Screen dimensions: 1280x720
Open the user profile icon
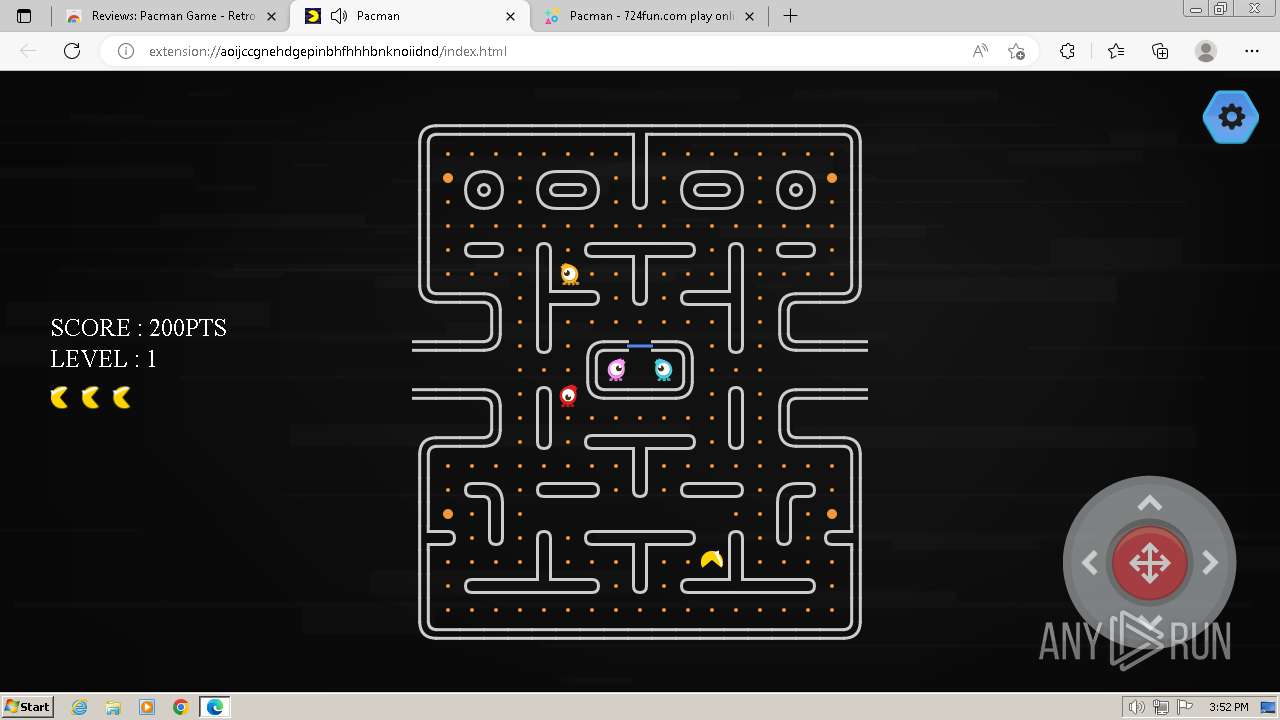(x=1206, y=51)
